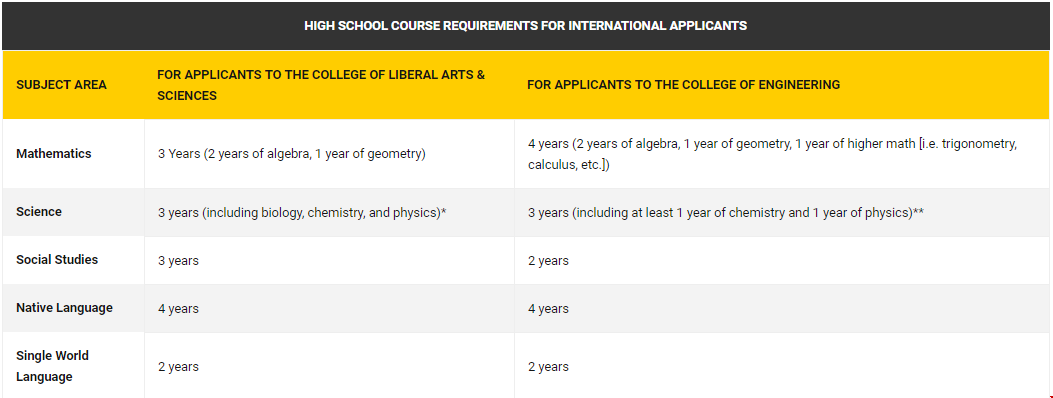
Task: Select the Subject Area column header
Action: click(x=61, y=85)
